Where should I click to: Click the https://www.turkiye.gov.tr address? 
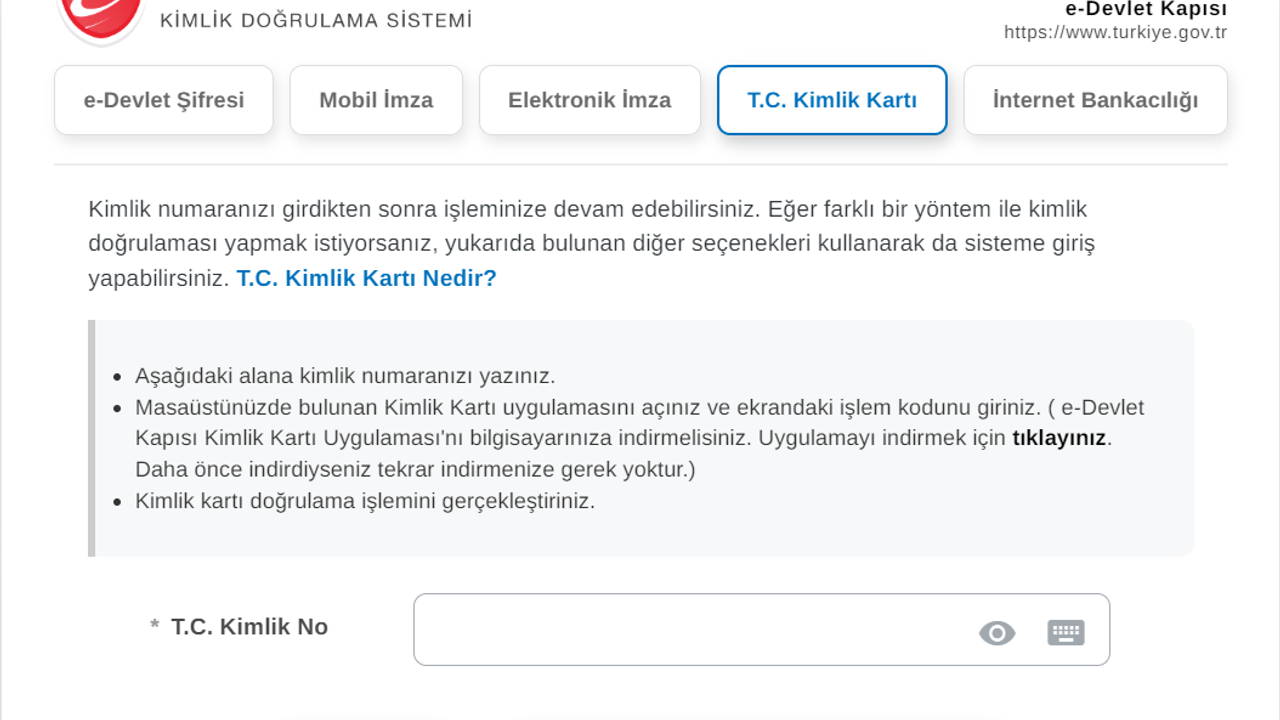pyautogui.click(x=1115, y=32)
